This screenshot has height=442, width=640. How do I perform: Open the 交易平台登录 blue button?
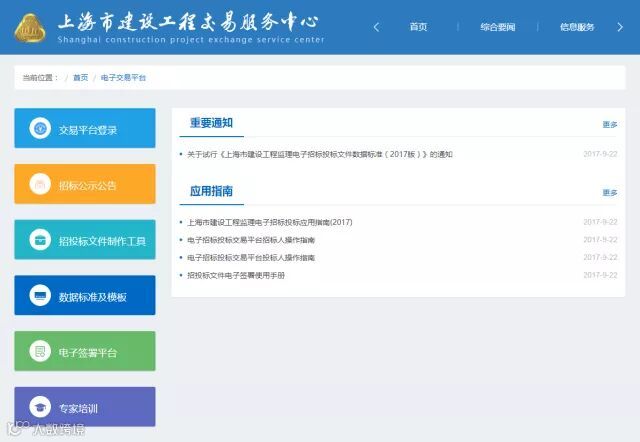click(x=85, y=128)
